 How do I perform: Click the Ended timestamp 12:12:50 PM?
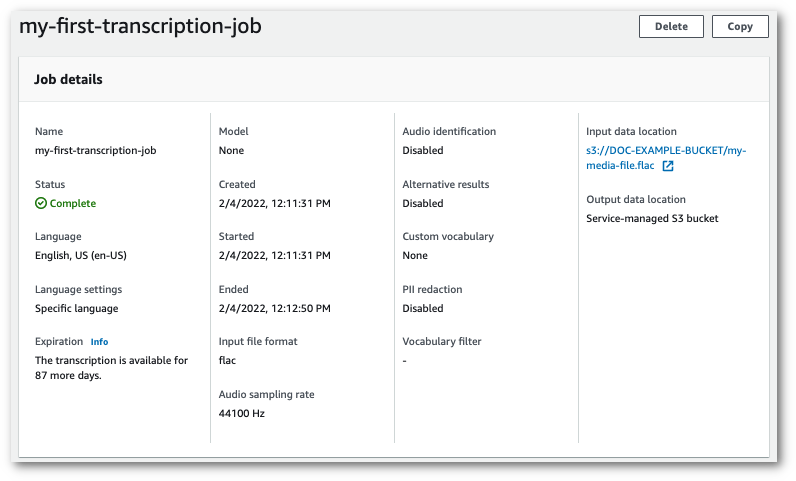(x=274, y=308)
